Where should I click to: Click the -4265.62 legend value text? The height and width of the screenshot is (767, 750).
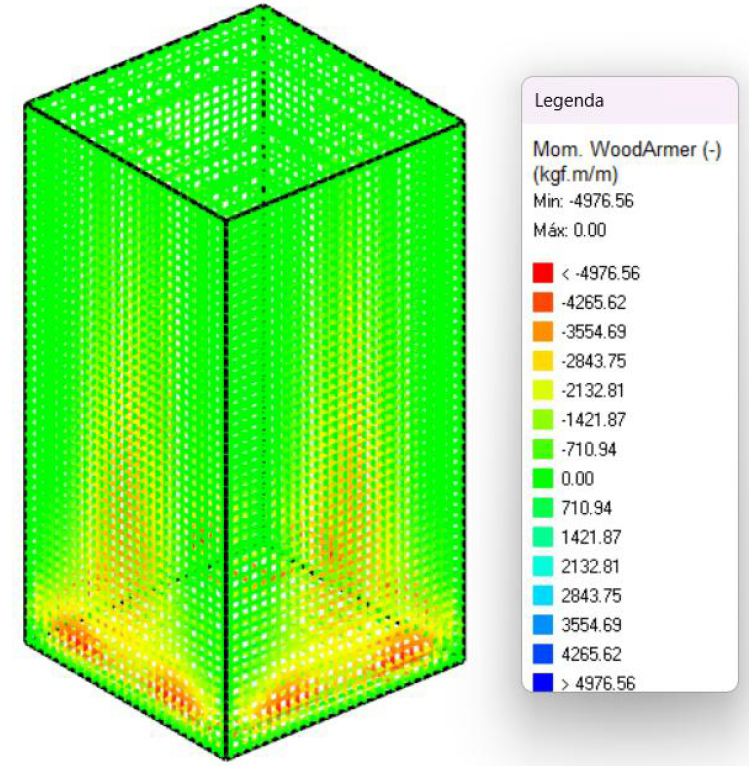click(x=593, y=303)
